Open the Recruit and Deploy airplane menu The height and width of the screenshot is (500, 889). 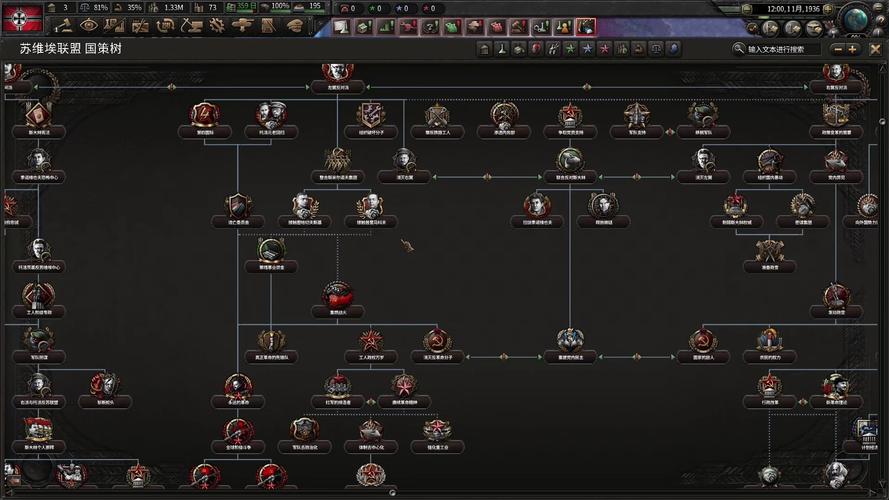pos(242,26)
